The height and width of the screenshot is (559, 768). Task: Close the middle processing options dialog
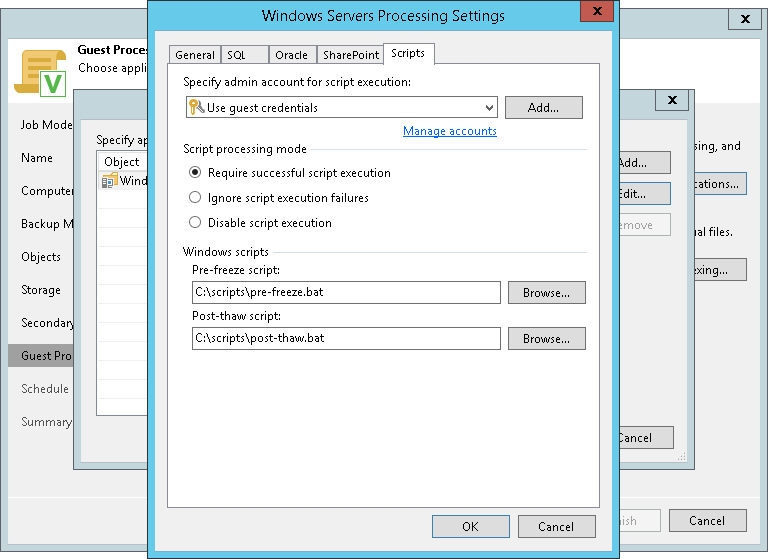672,100
